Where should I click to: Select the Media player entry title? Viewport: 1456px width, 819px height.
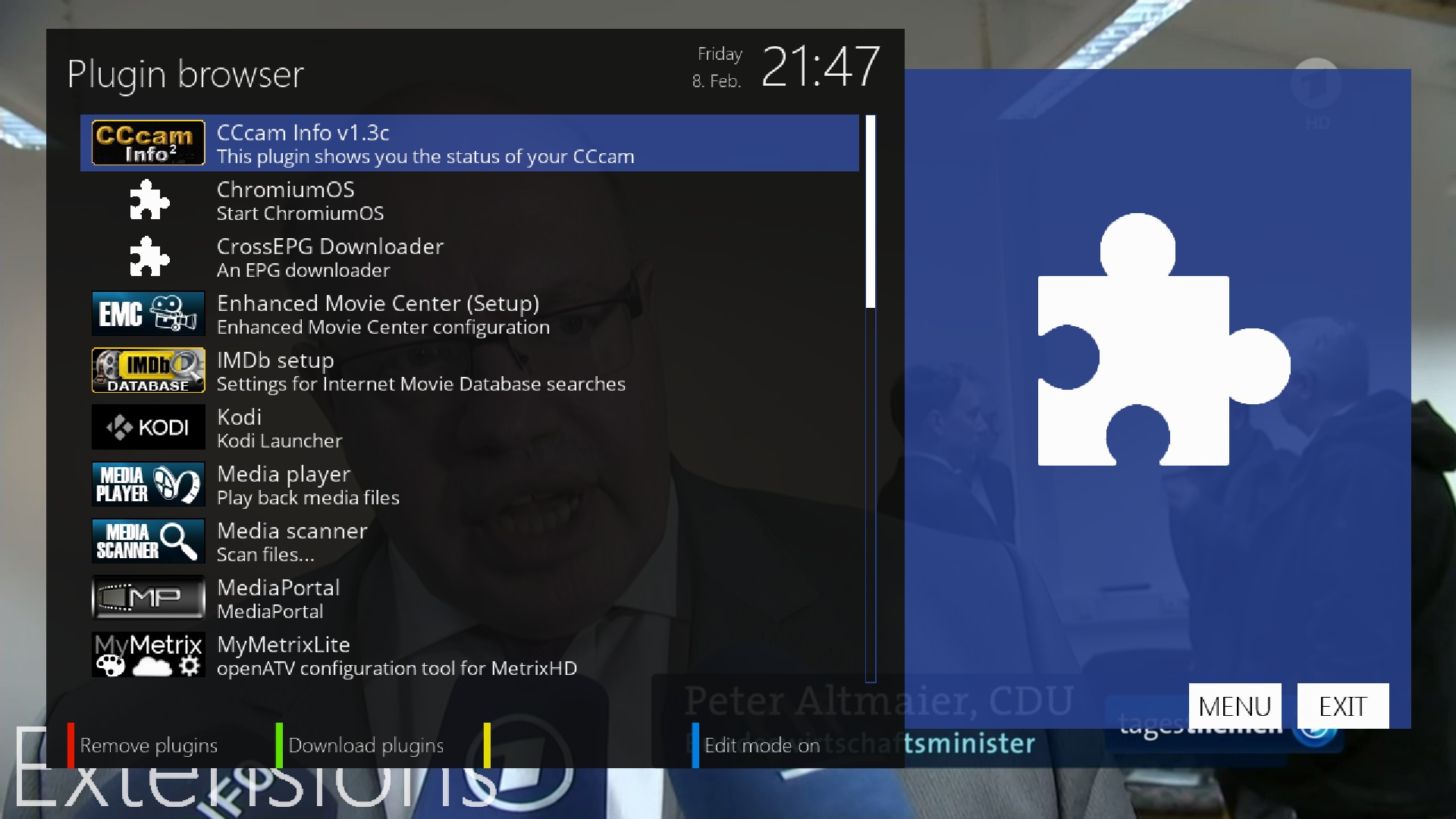pos(284,474)
